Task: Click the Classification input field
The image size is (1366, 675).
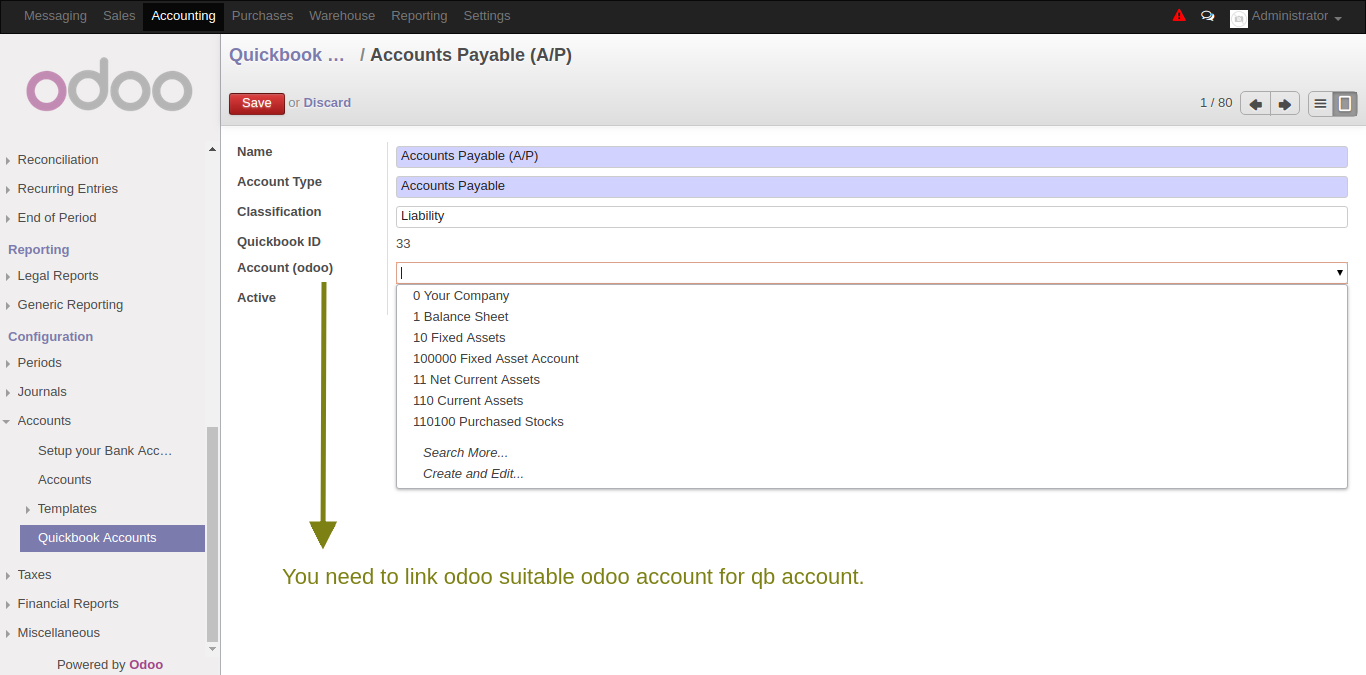Action: tap(872, 217)
